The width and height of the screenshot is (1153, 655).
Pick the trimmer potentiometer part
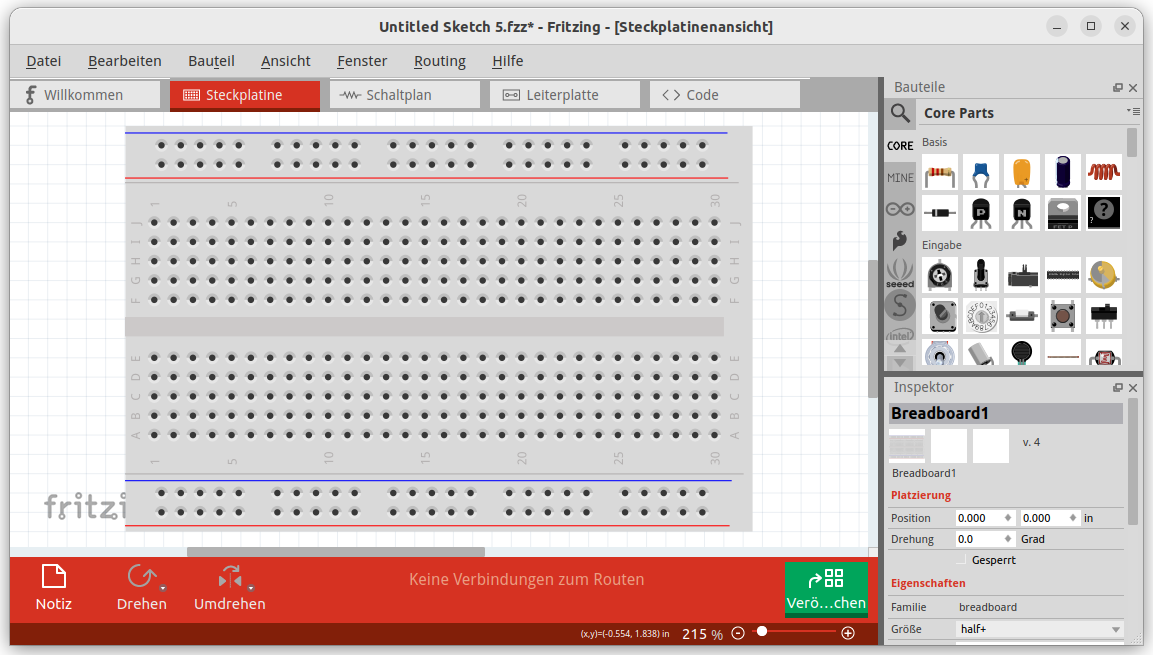pyautogui.click(x=940, y=276)
